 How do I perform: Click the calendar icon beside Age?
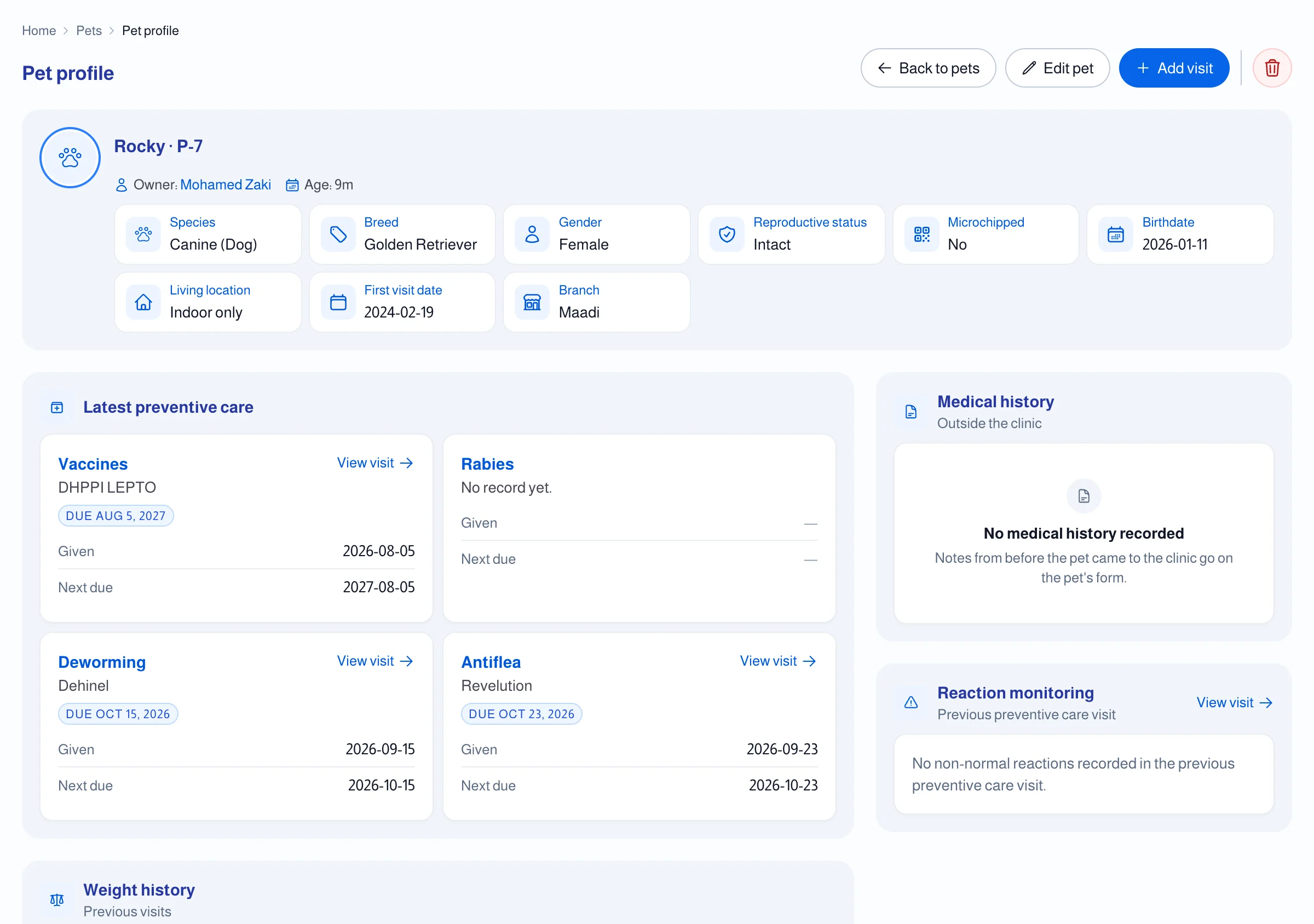point(292,186)
